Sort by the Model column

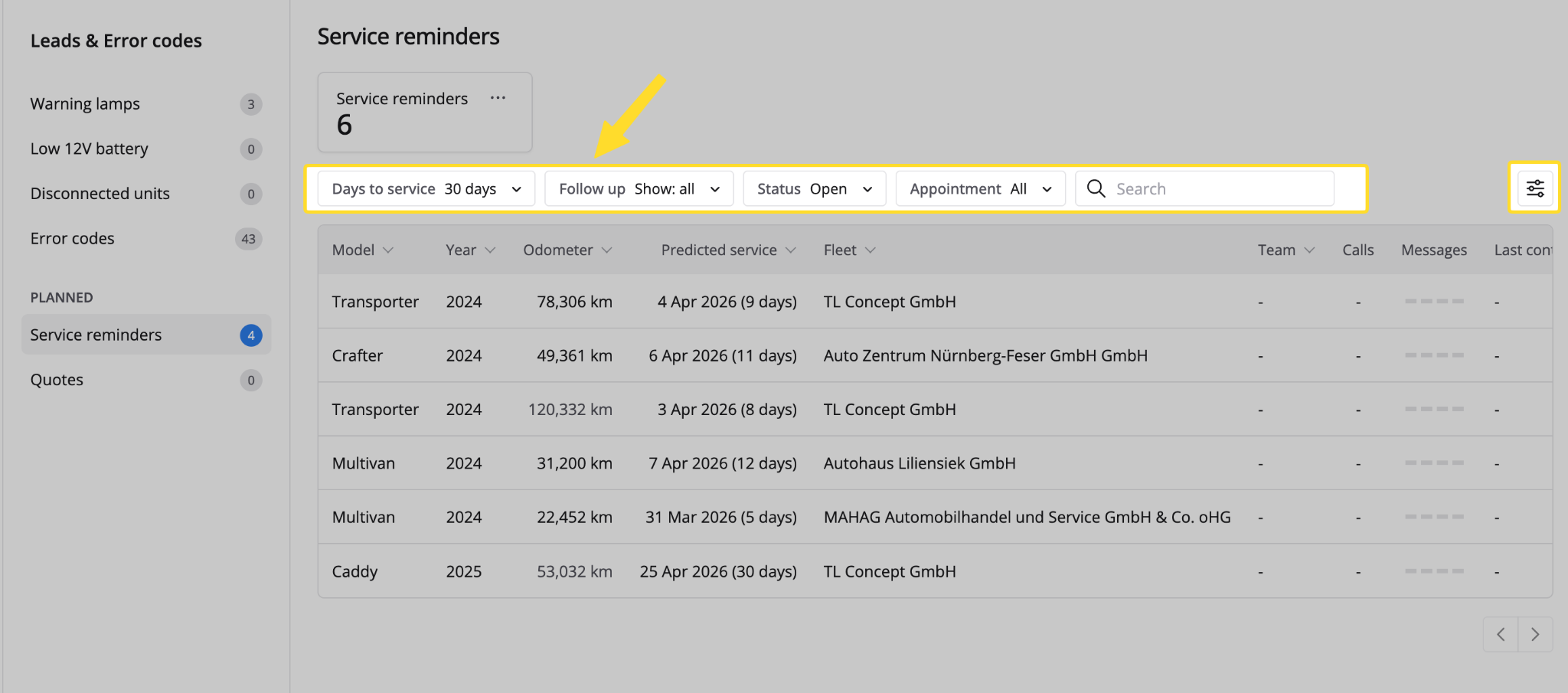(363, 250)
